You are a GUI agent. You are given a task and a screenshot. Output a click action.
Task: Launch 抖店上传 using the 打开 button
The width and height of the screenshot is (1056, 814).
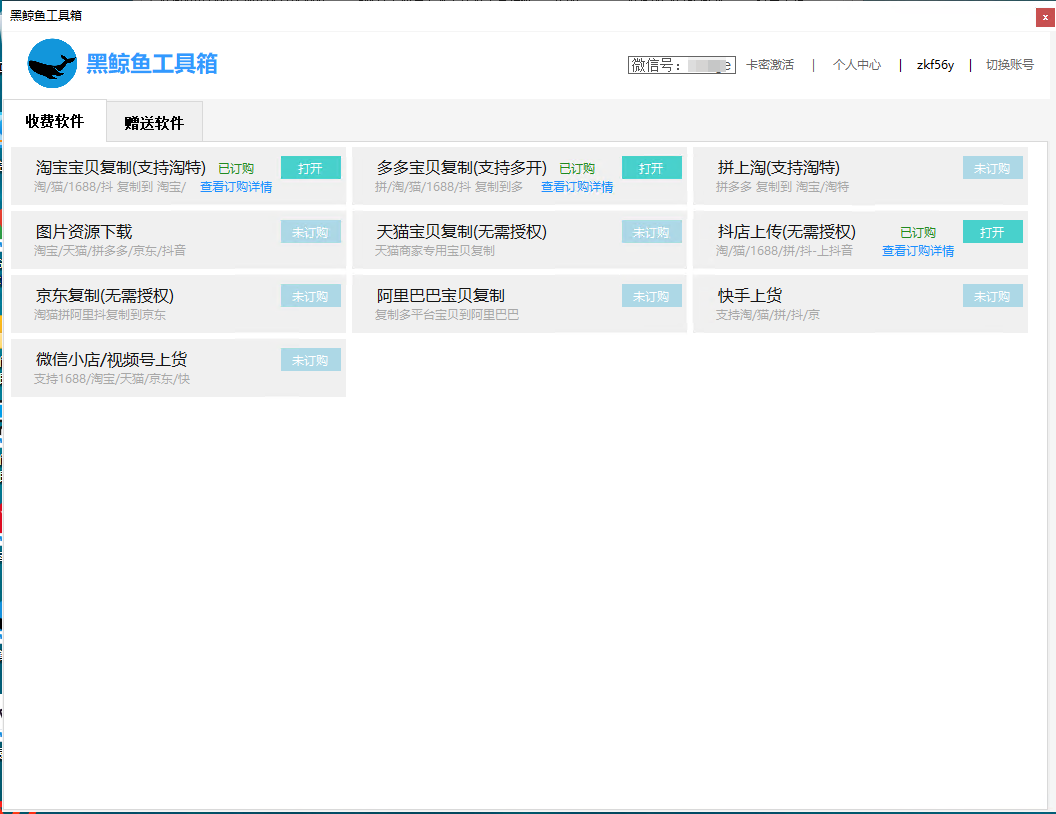(992, 232)
